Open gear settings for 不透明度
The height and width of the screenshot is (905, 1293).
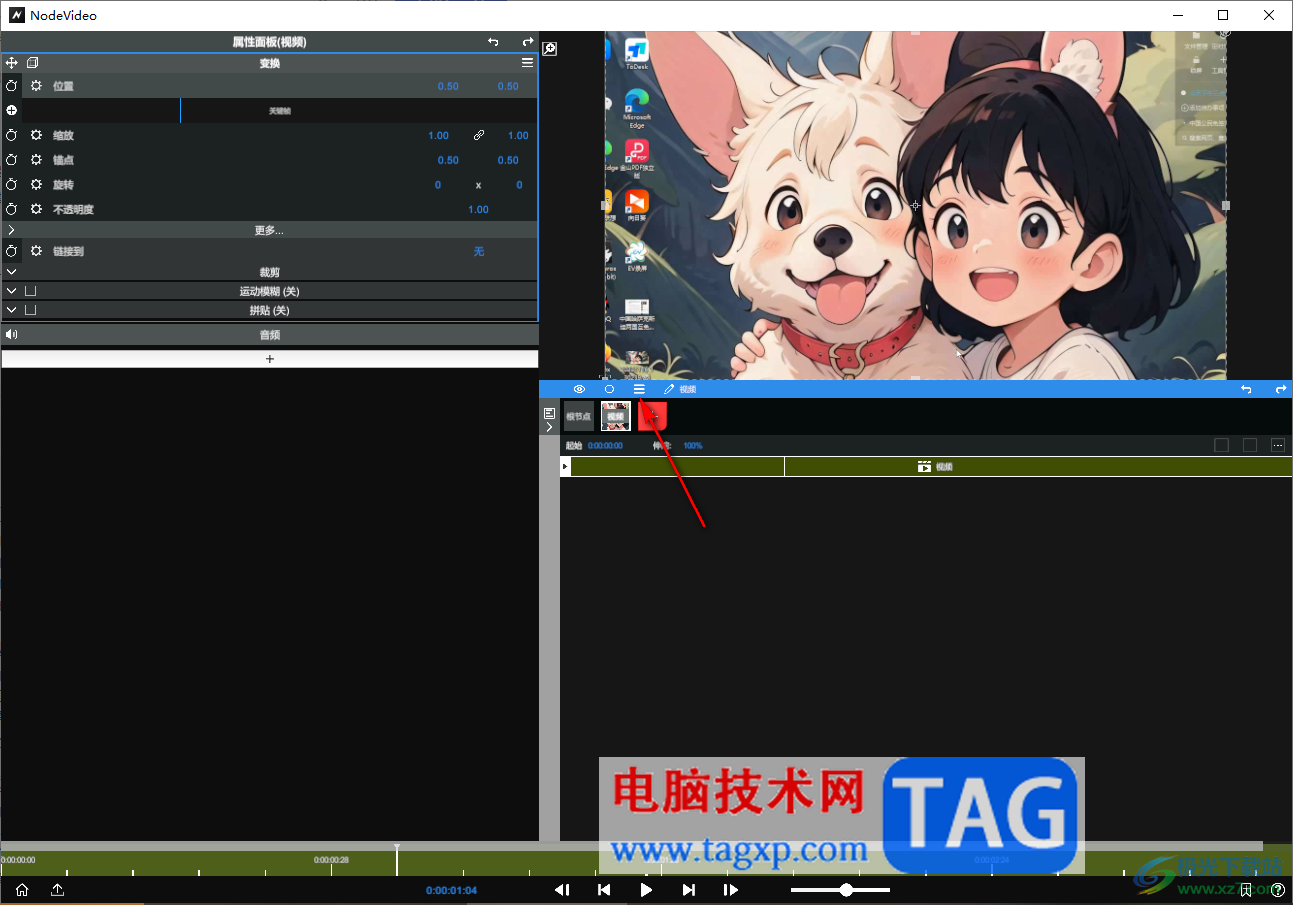[36, 209]
